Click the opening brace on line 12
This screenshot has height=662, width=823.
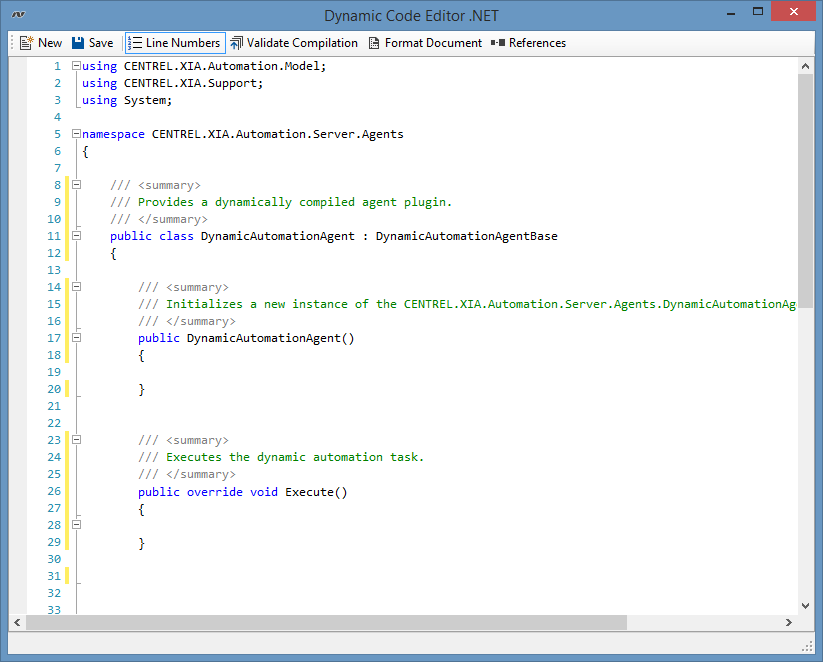coord(113,253)
